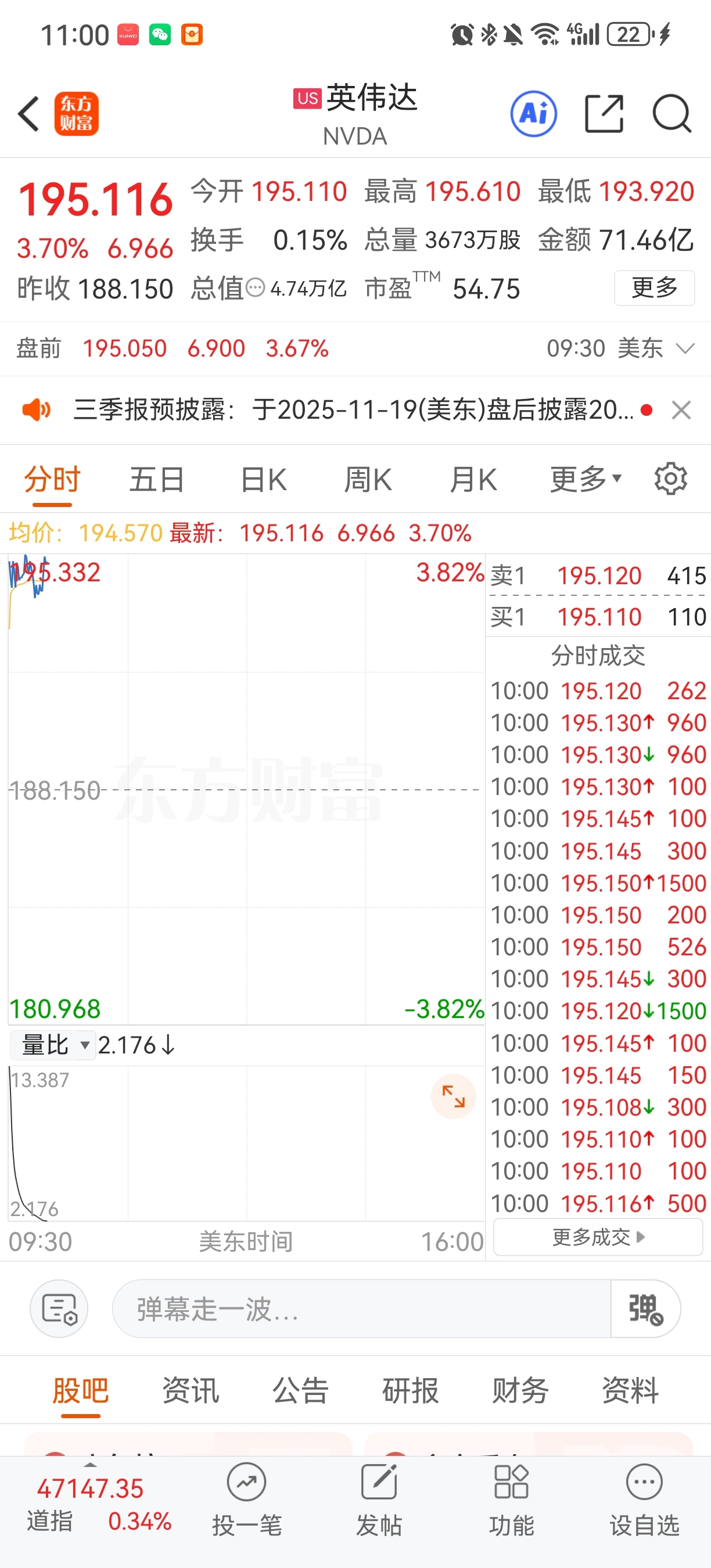Read the 三季报预披露 announcement
Image resolution: width=711 pixels, height=1568 pixels.
353,410
